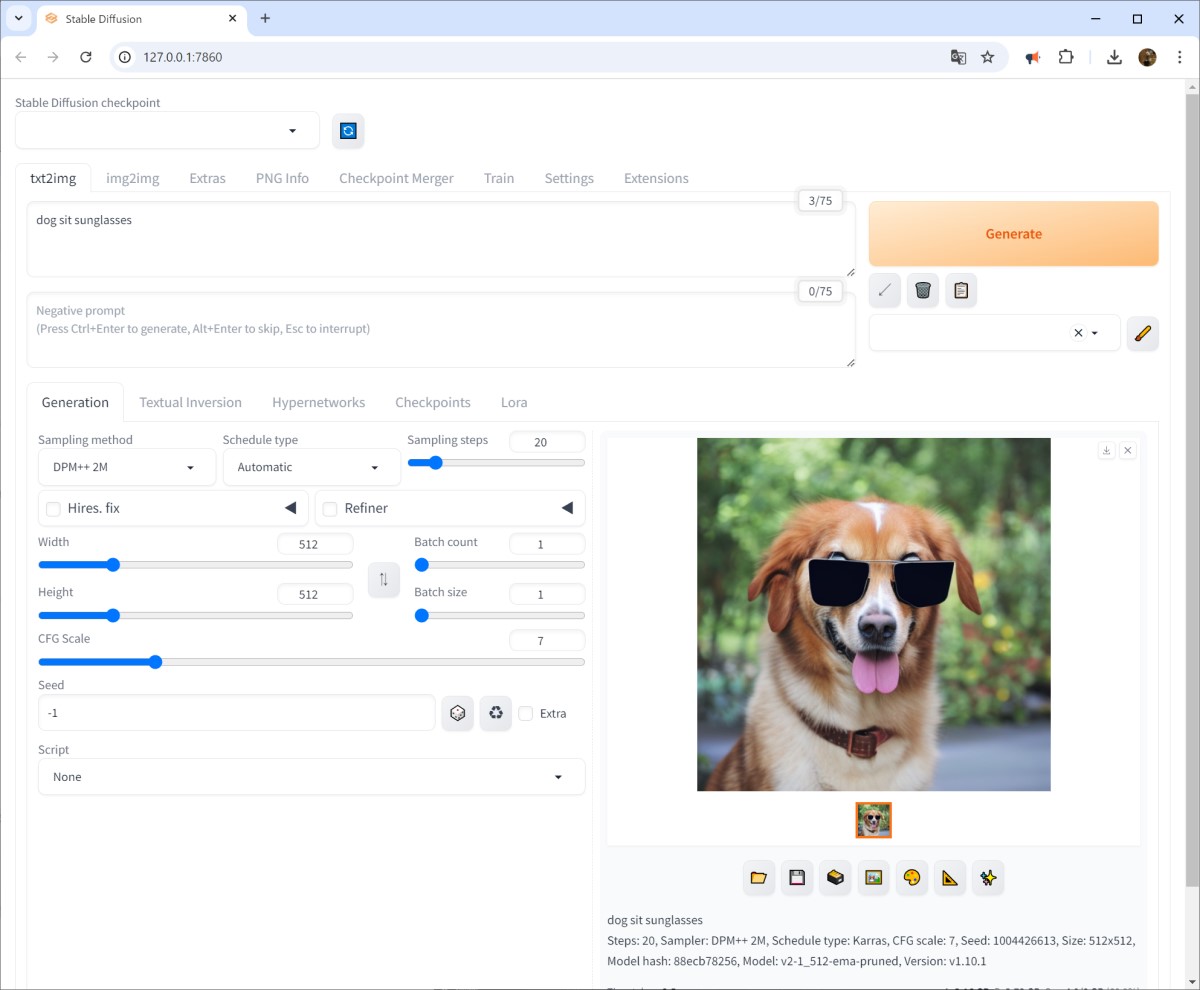Open the Hypernetworks tab
This screenshot has height=990, width=1200.
[x=318, y=402]
